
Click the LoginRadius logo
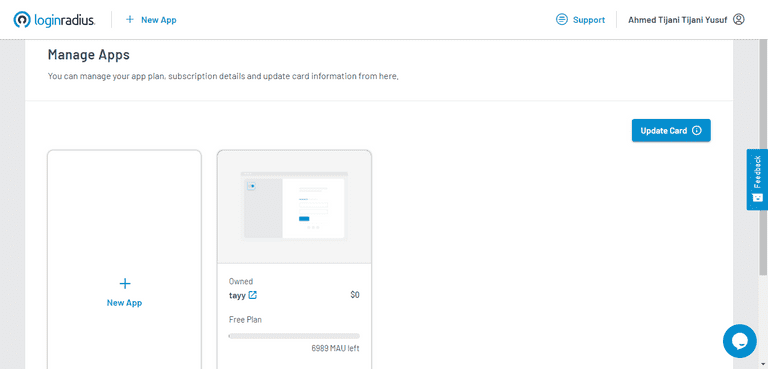(54, 20)
